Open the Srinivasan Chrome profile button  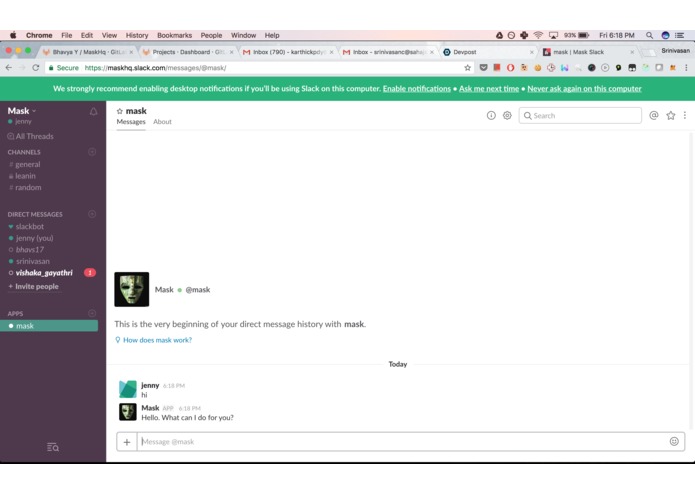coord(675,51)
